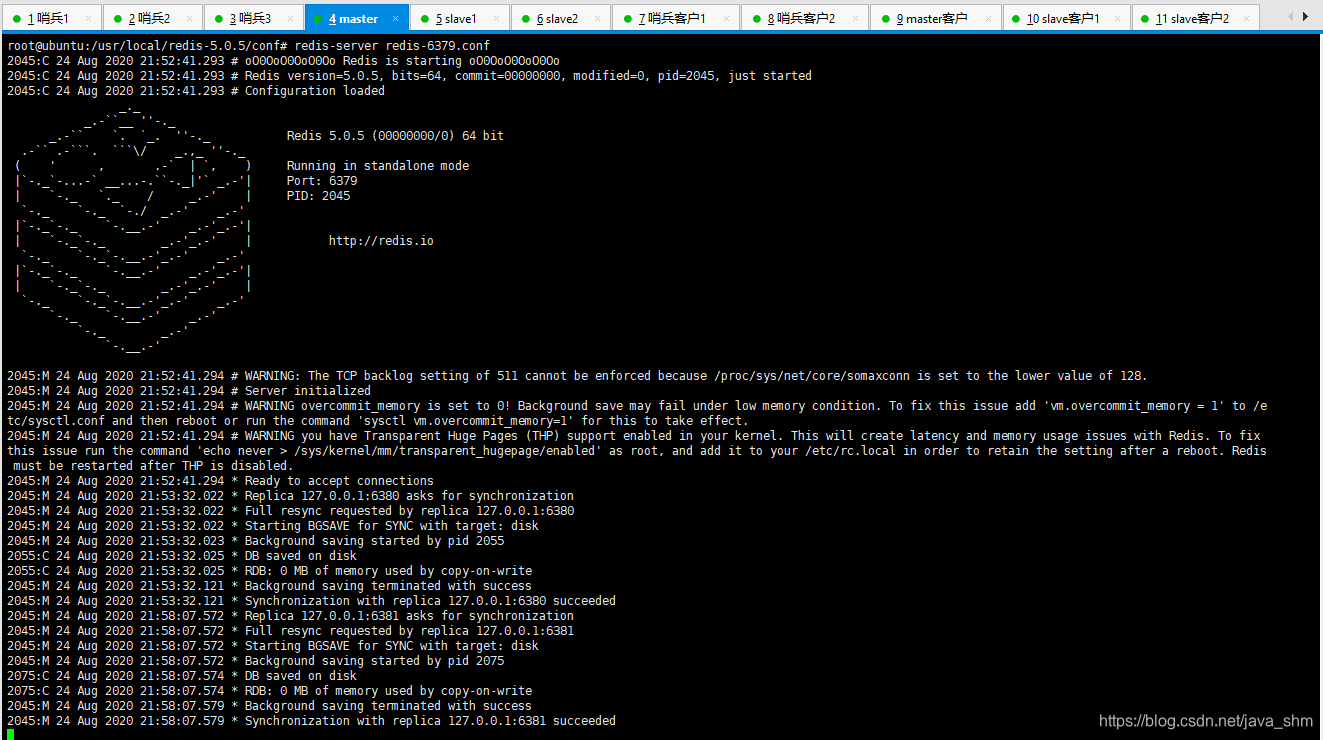Close the 哨兵客户1 tab

[x=727, y=18]
